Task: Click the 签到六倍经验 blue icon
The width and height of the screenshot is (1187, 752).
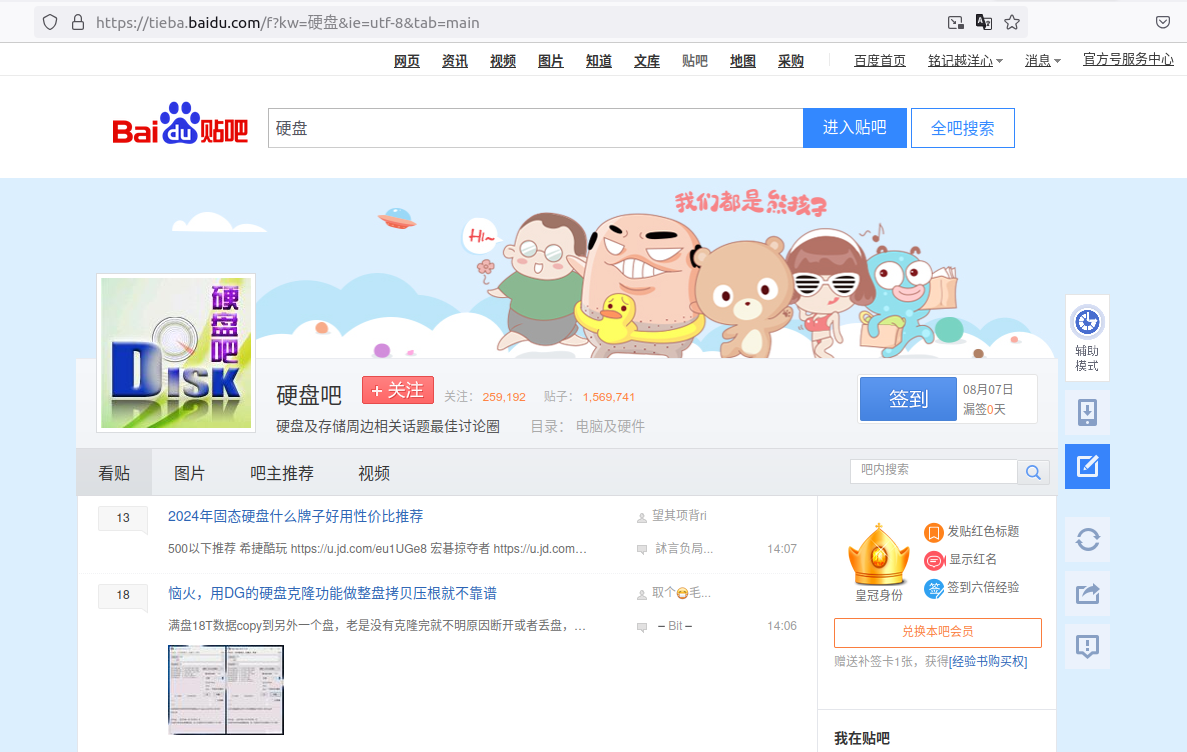Action: click(933, 588)
